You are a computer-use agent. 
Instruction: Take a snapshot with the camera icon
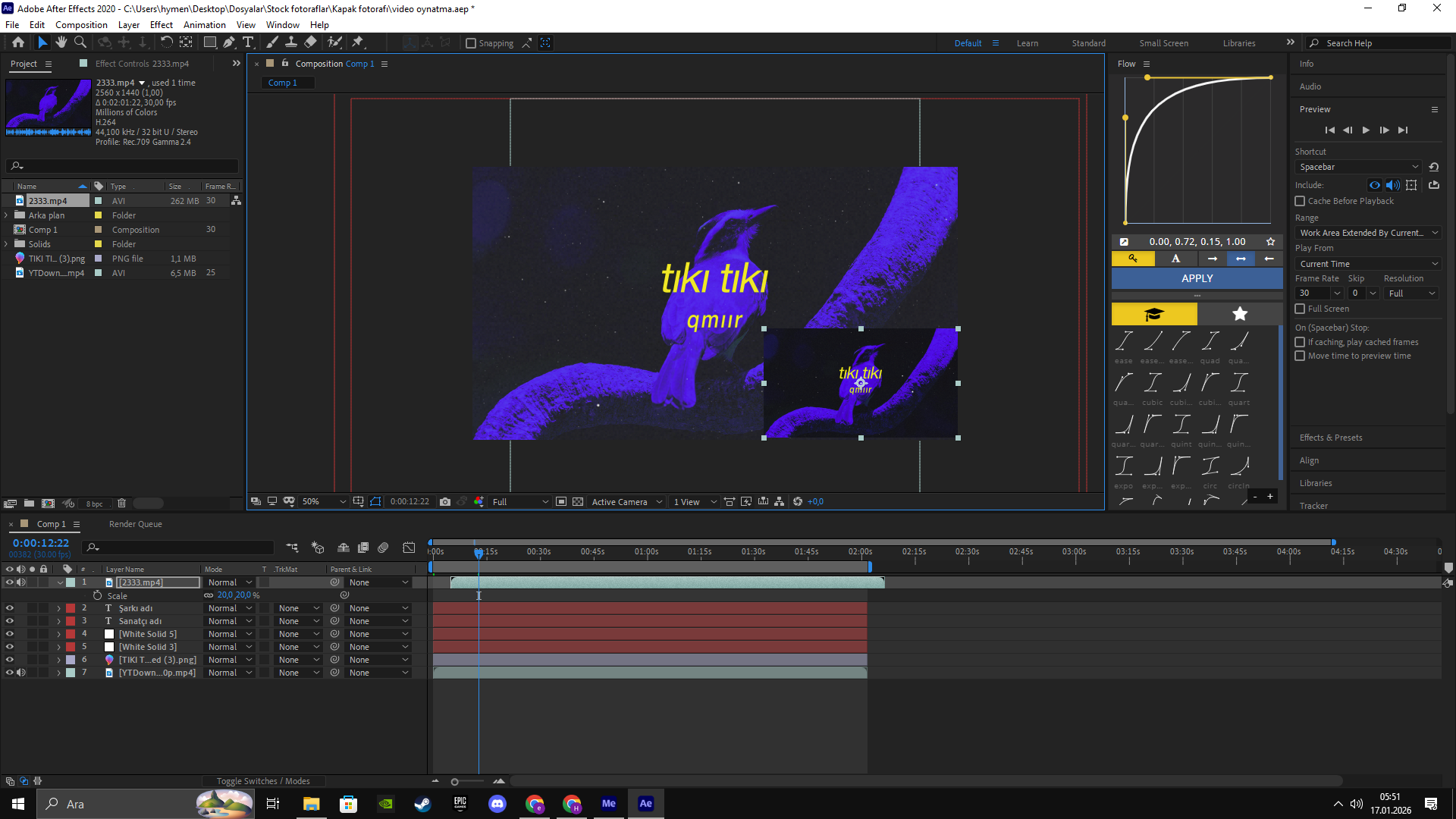(445, 502)
